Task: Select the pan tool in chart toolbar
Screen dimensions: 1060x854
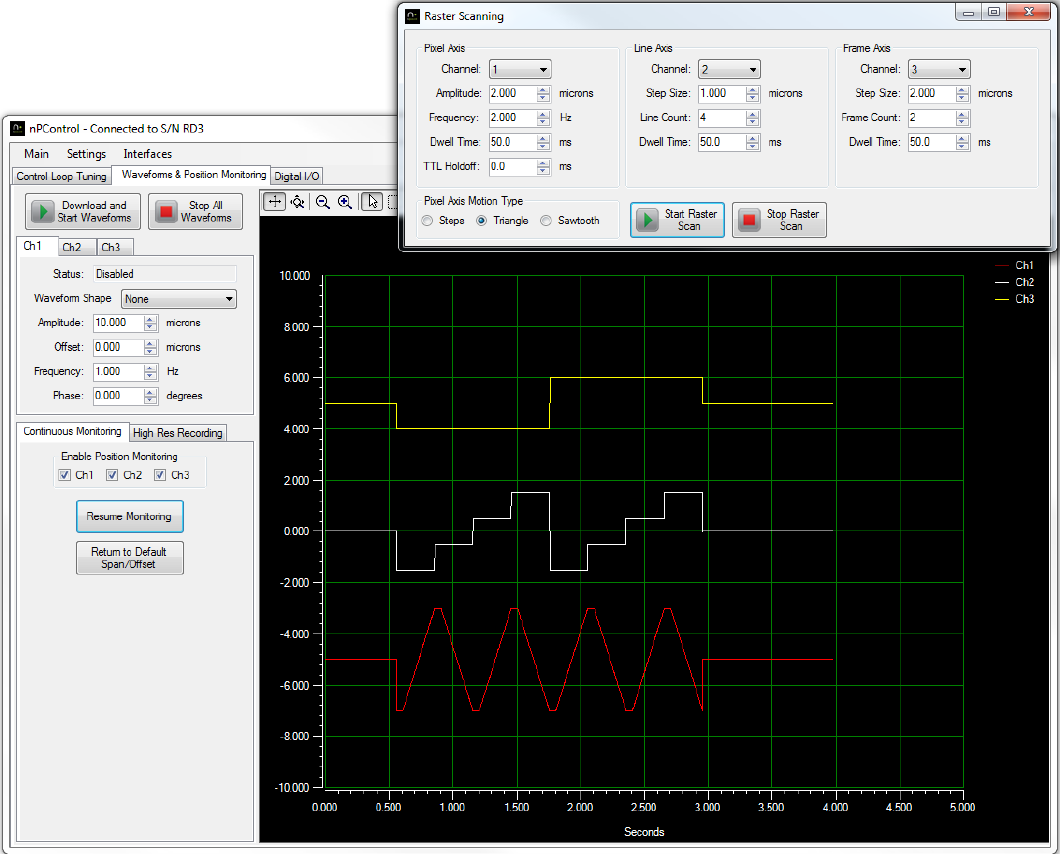Action: (274, 202)
